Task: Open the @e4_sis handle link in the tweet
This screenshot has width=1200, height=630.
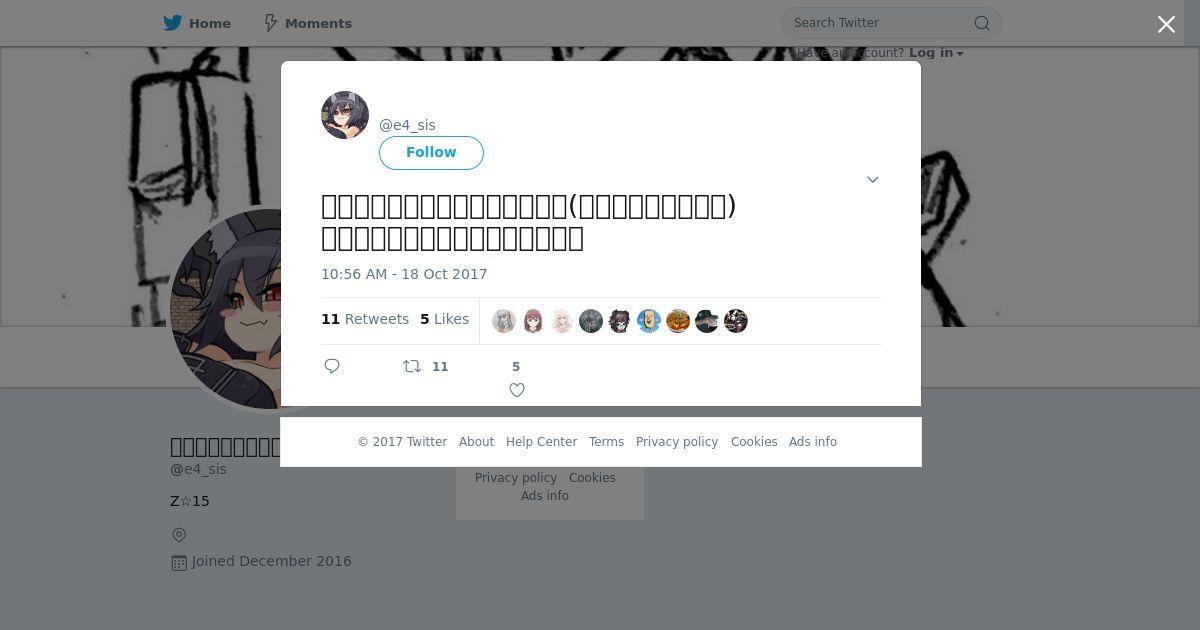Action: tap(407, 125)
